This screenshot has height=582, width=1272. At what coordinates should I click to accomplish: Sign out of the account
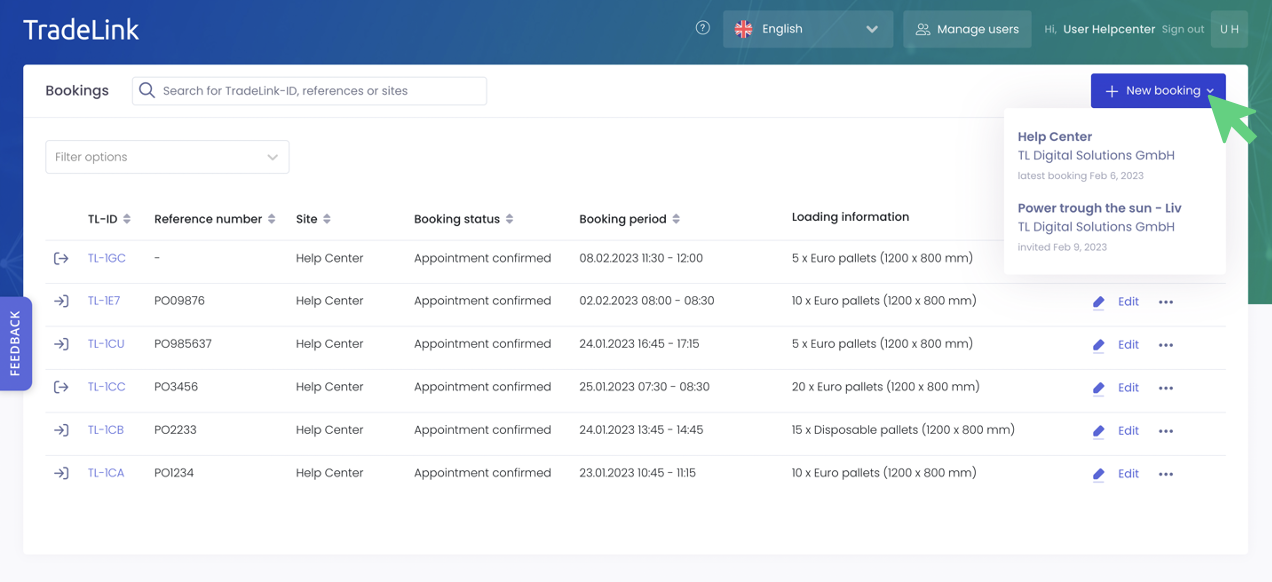coord(1182,29)
